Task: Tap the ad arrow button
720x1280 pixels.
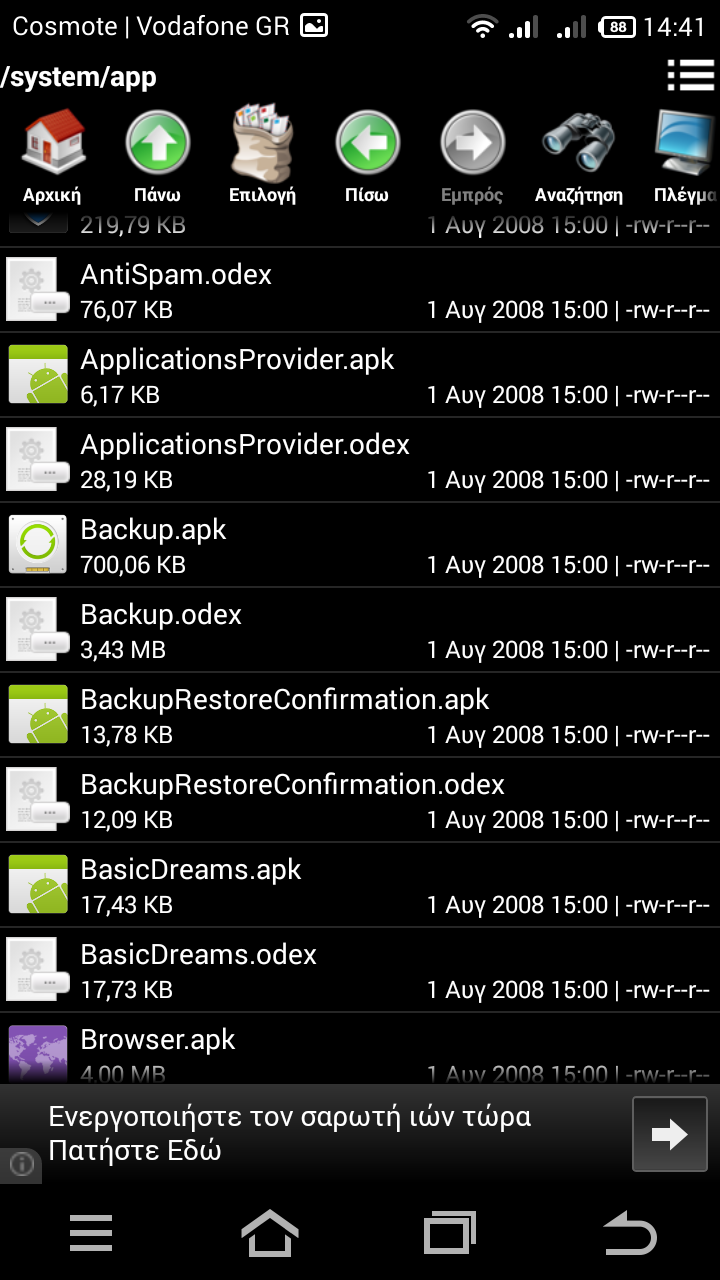Action: point(669,1134)
